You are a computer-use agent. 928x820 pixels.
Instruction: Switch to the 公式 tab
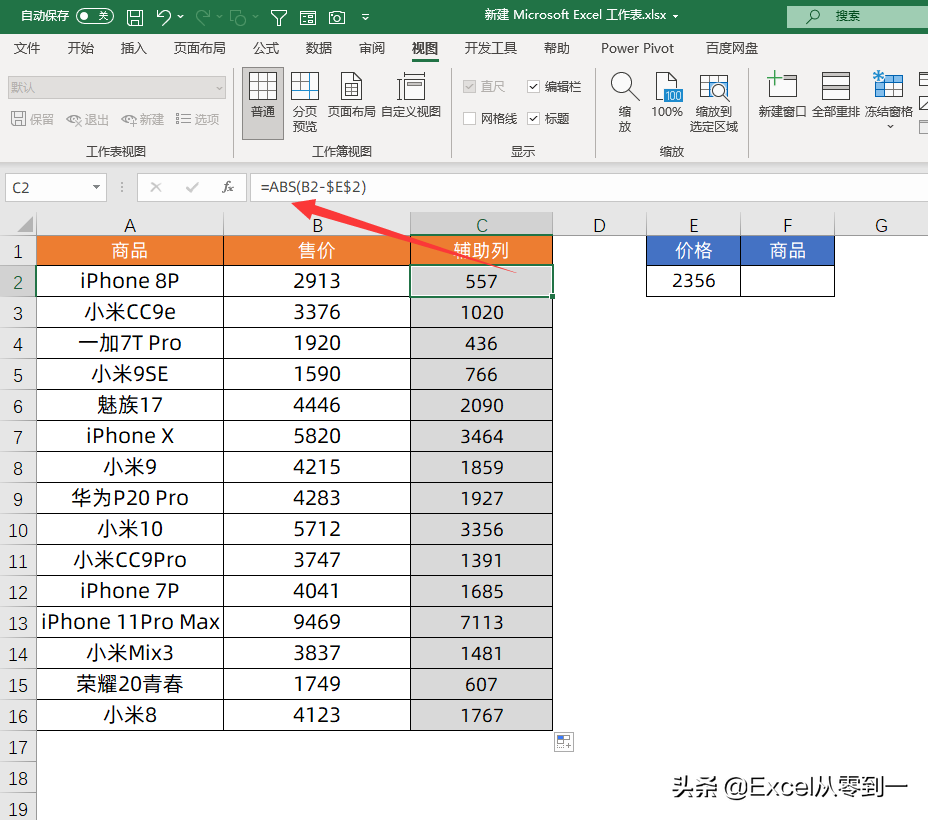[x=266, y=48]
